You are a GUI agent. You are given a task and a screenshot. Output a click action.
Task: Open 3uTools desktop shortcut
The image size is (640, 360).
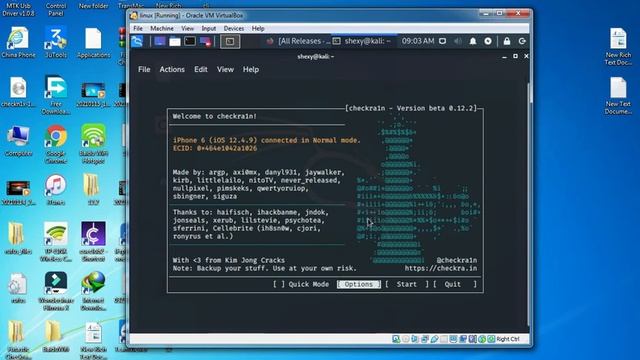(x=56, y=42)
